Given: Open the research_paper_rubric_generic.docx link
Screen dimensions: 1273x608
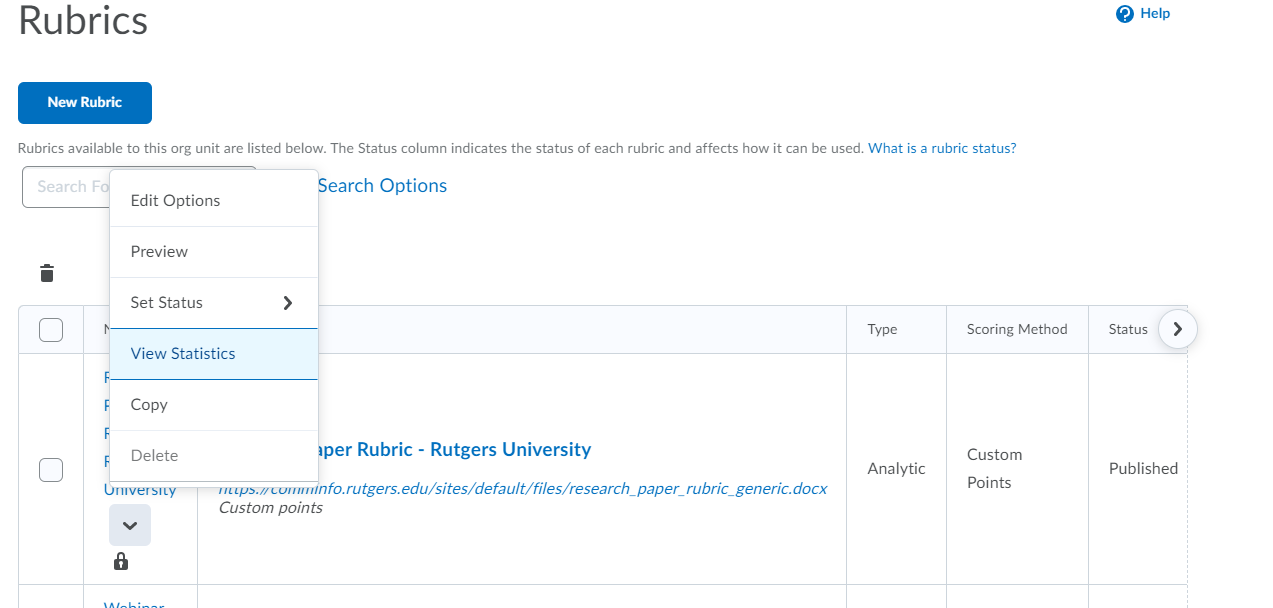Looking at the screenshot, I should (522, 488).
